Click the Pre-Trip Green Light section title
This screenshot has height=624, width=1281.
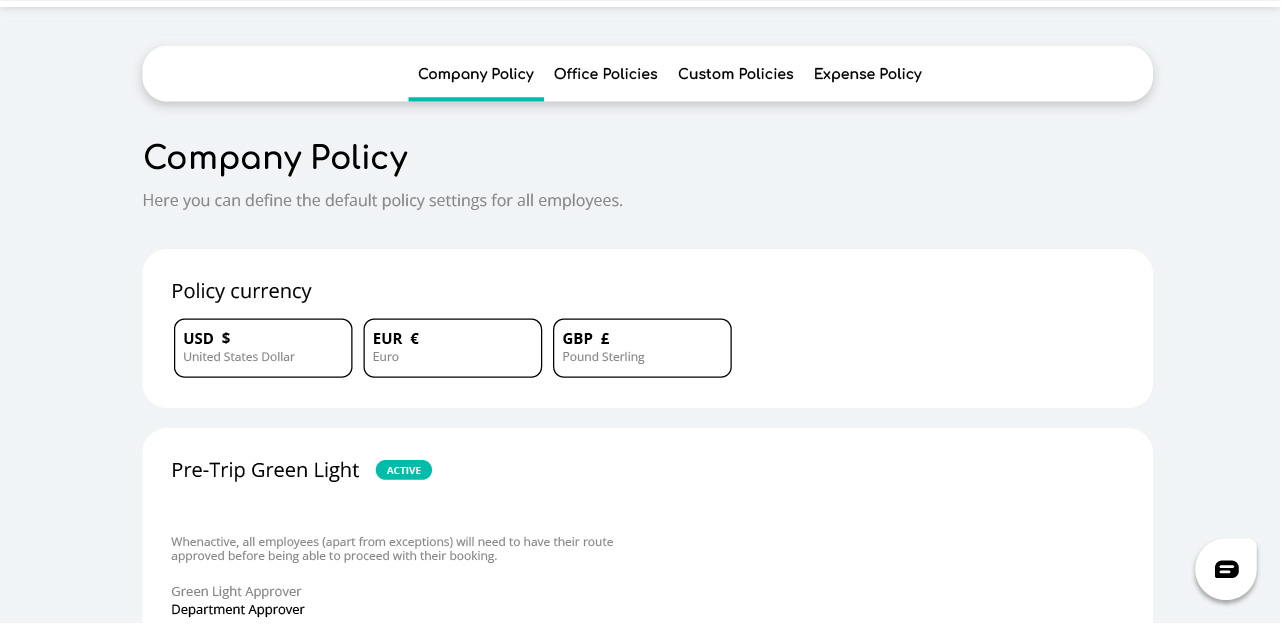[x=265, y=470]
